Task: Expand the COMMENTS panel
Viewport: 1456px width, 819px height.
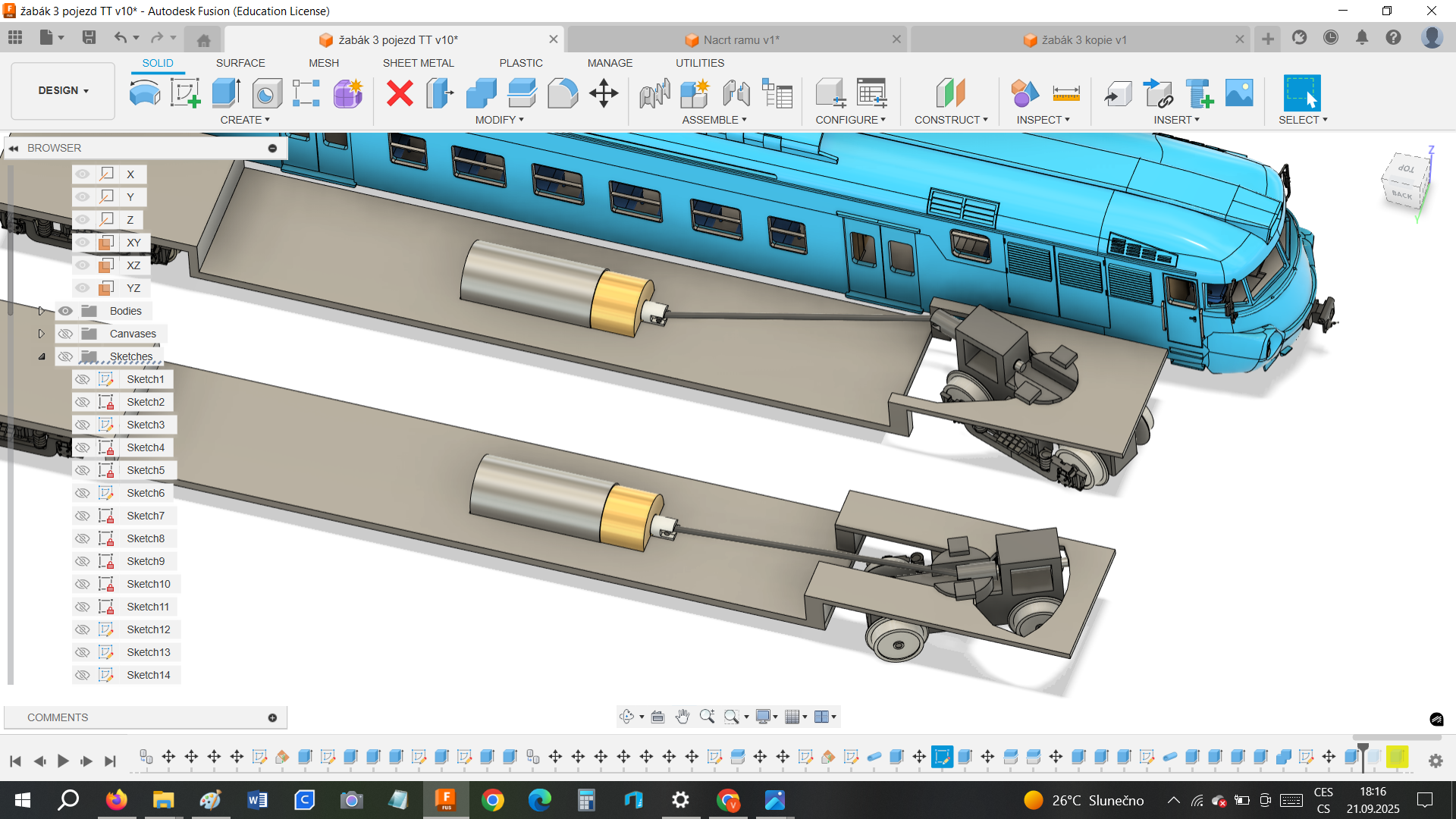Action: (272, 717)
